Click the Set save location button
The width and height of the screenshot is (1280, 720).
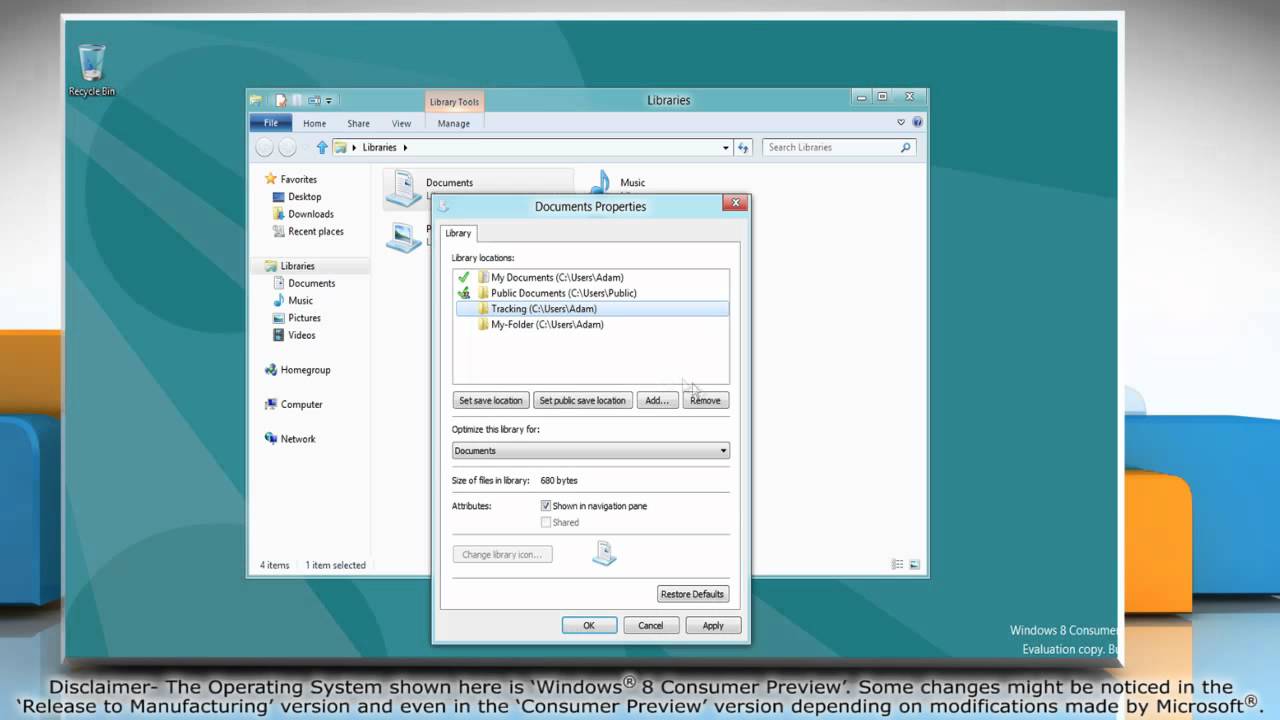pos(490,400)
